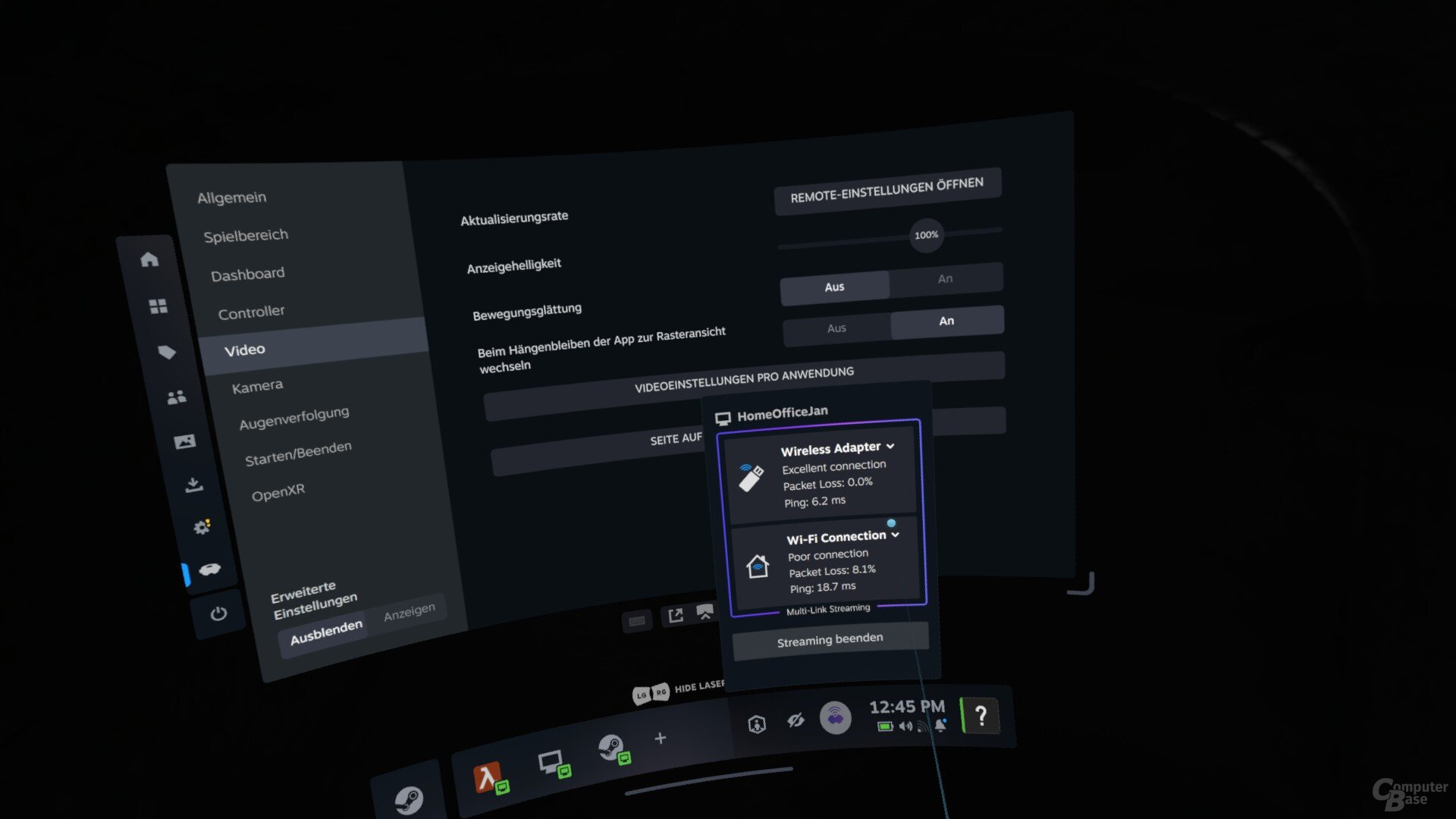Click the panel resize corner handle
Image resolution: width=1456 pixels, height=819 pixels.
point(1083,584)
